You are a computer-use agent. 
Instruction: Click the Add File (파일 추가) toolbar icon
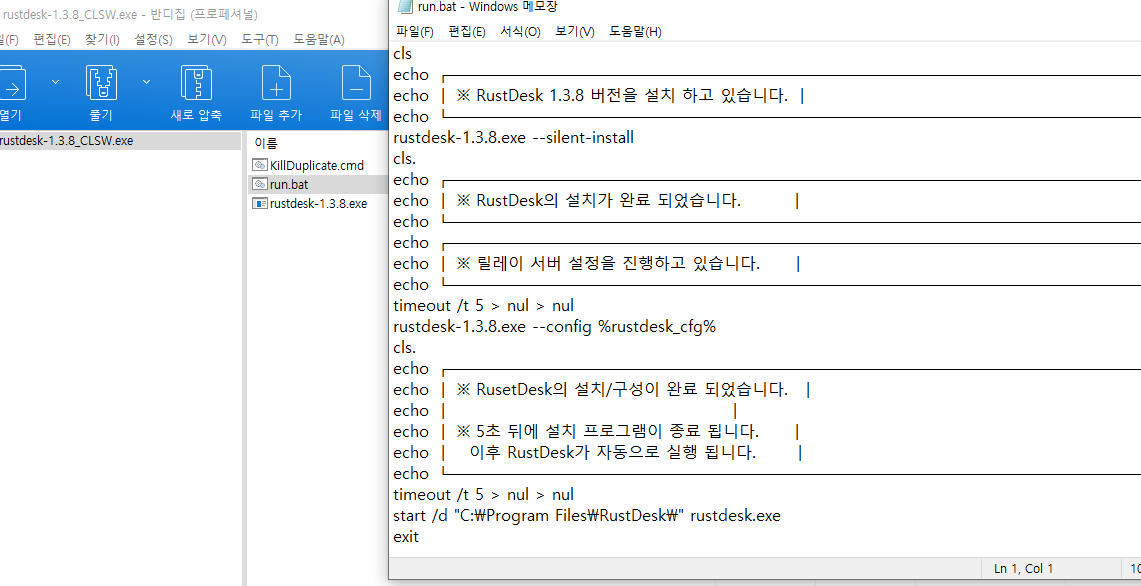[x=276, y=83]
